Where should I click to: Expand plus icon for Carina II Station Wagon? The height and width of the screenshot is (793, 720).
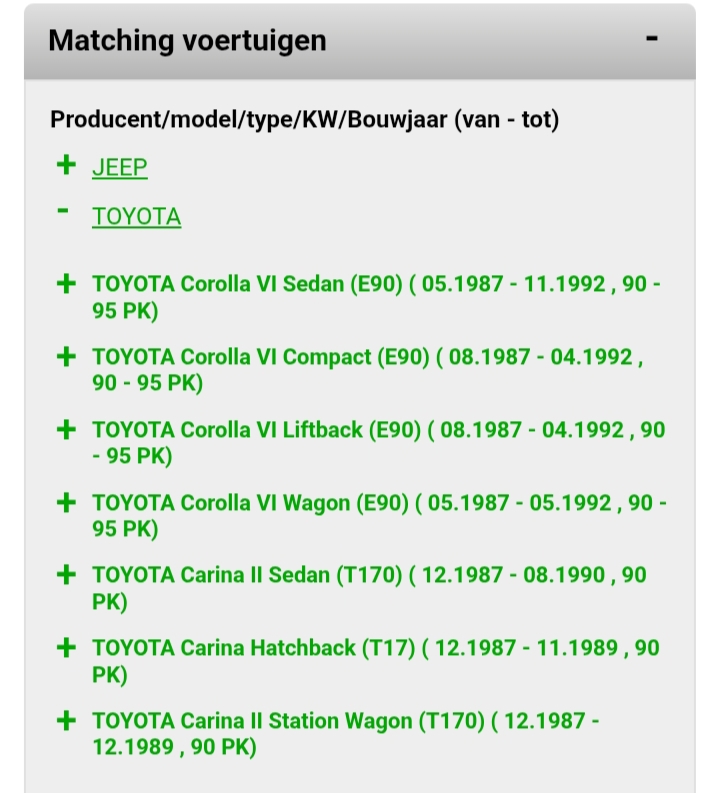(66, 720)
